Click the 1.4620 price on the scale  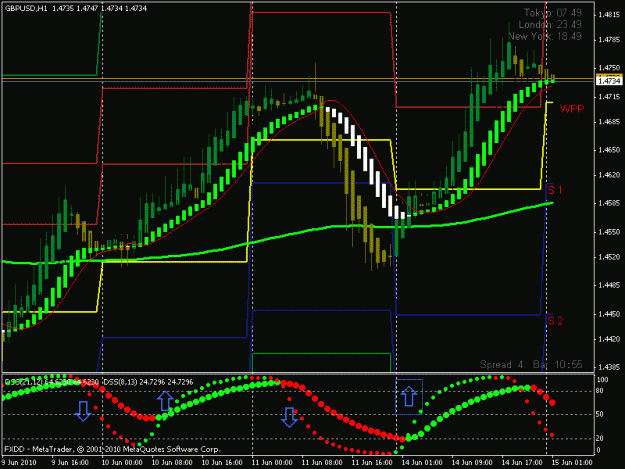click(609, 175)
